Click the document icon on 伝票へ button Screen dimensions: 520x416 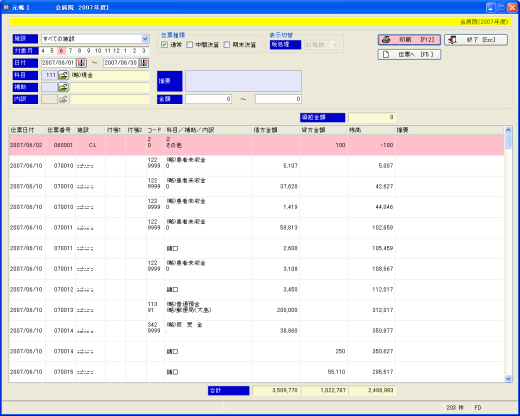point(386,54)
